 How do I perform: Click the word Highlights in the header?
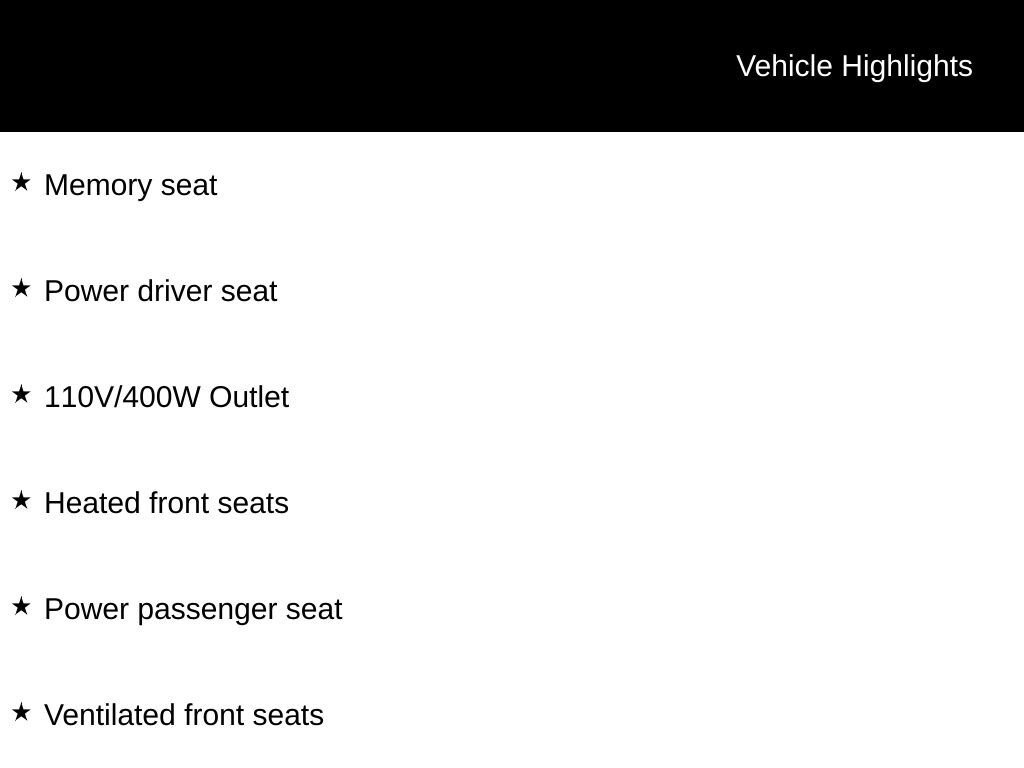pos(907,66)
